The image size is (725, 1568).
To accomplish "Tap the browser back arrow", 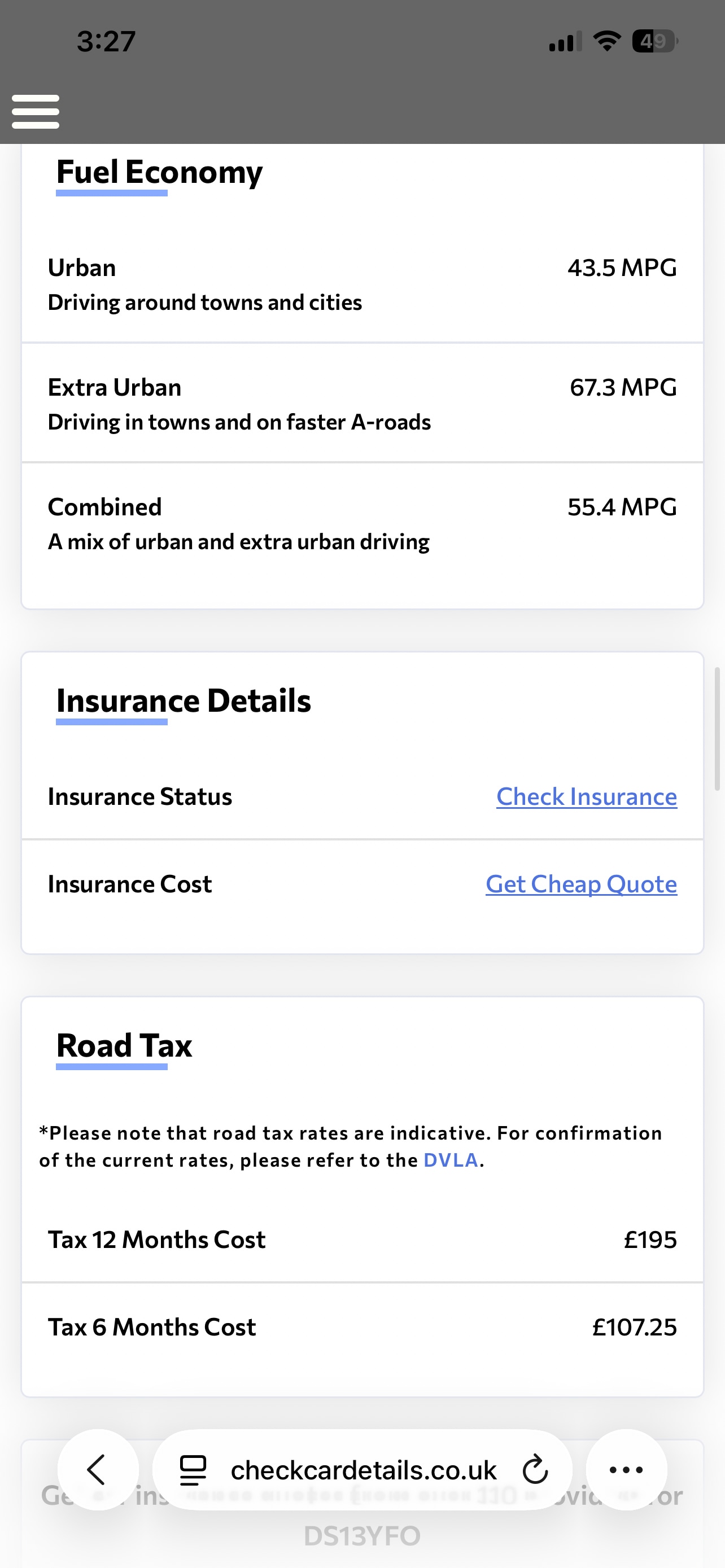I will click(97, 1470).
